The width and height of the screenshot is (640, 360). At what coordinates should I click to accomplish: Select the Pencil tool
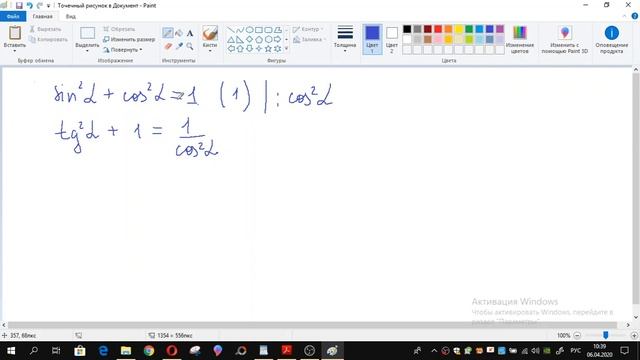(168, 33)
